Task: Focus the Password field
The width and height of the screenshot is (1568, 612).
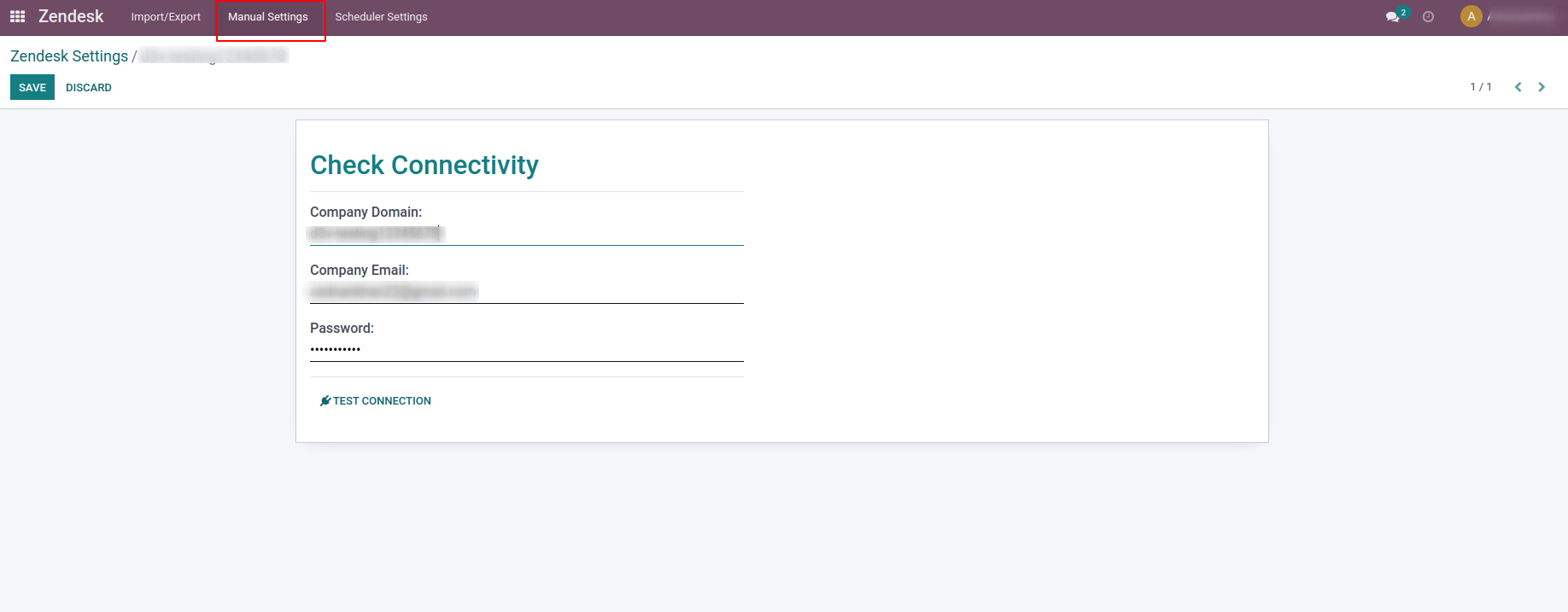Action: pos(527,349)
